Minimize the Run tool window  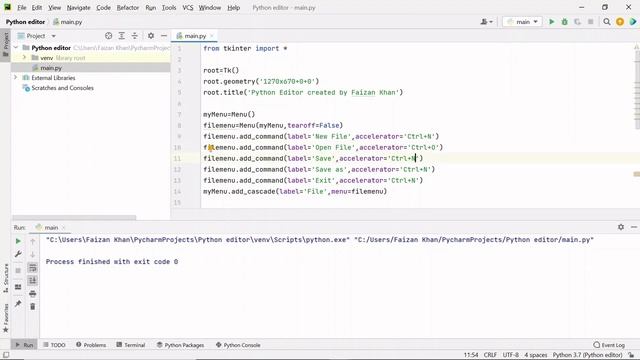(634, 227)
